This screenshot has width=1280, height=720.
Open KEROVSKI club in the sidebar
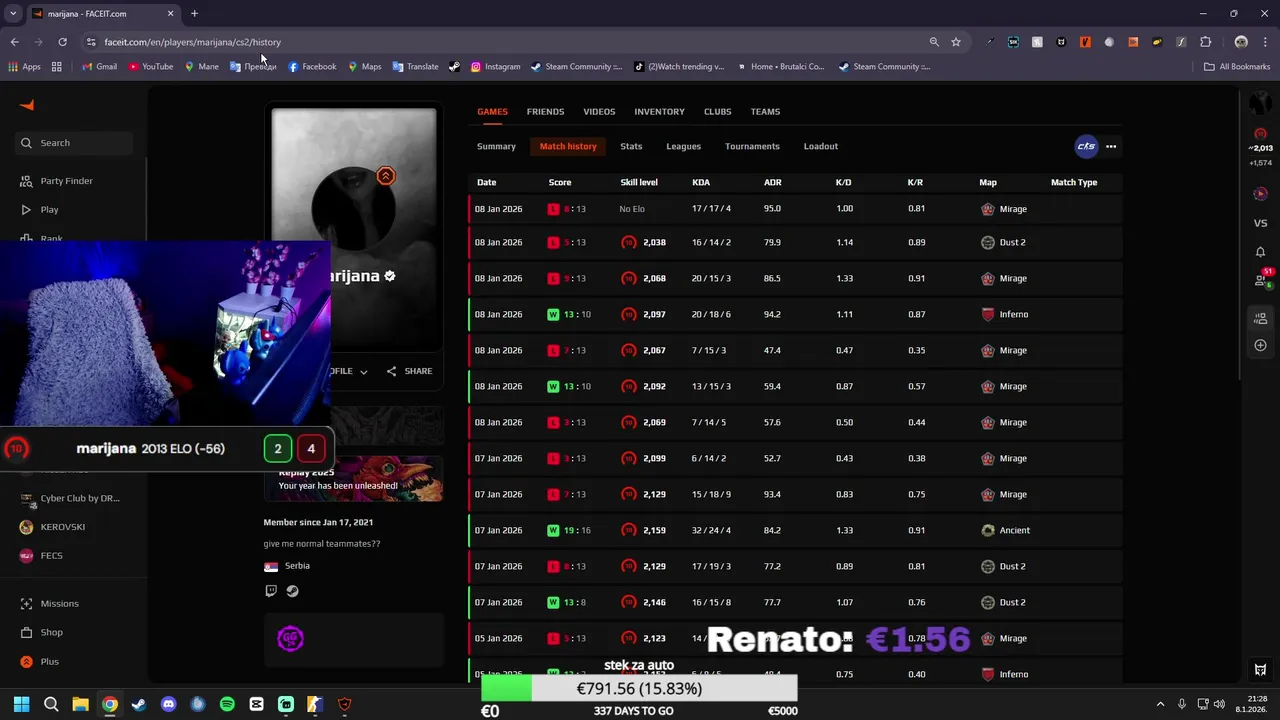point(52,527)
